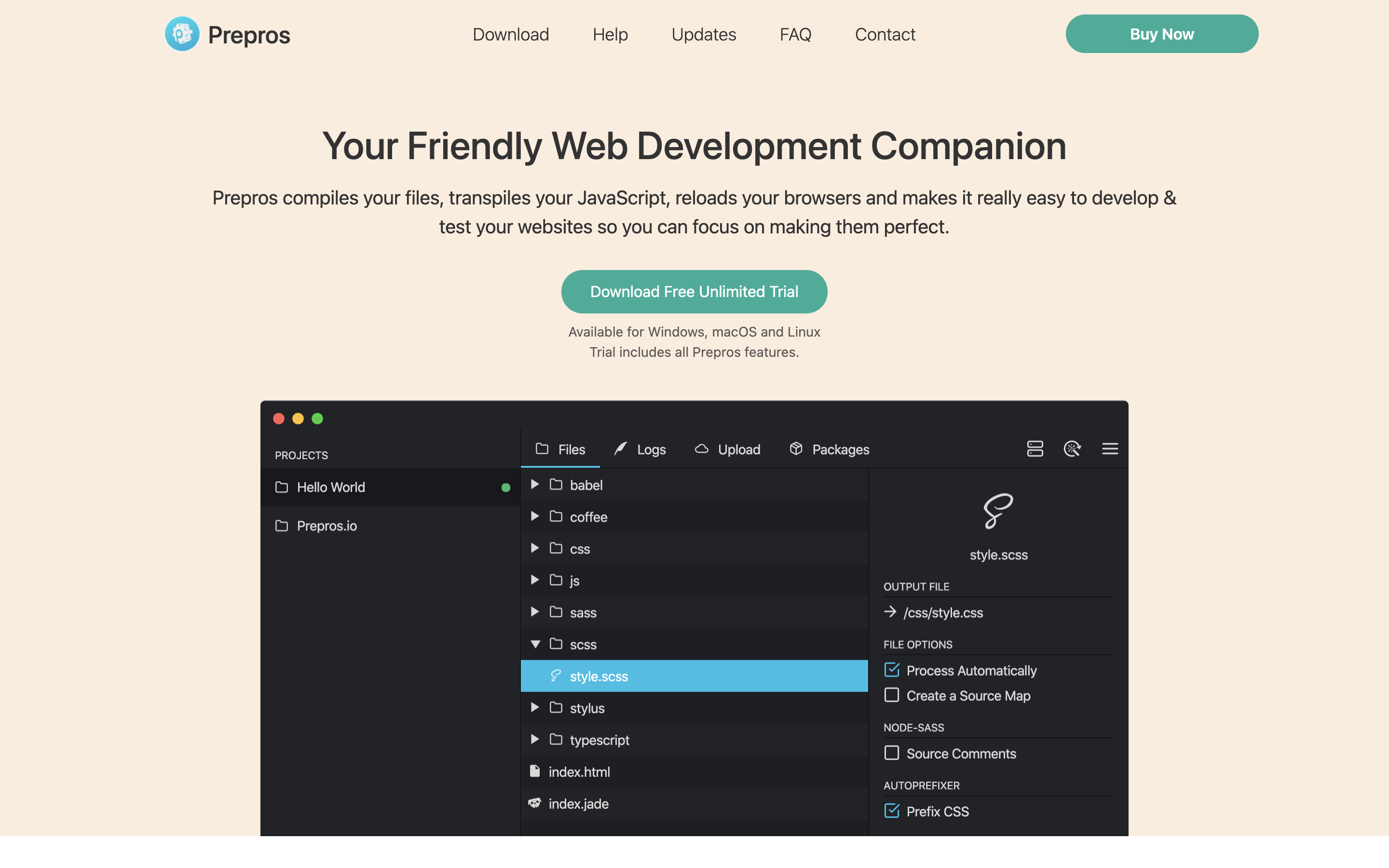Switch to the Logs tab

click(640, 449)
